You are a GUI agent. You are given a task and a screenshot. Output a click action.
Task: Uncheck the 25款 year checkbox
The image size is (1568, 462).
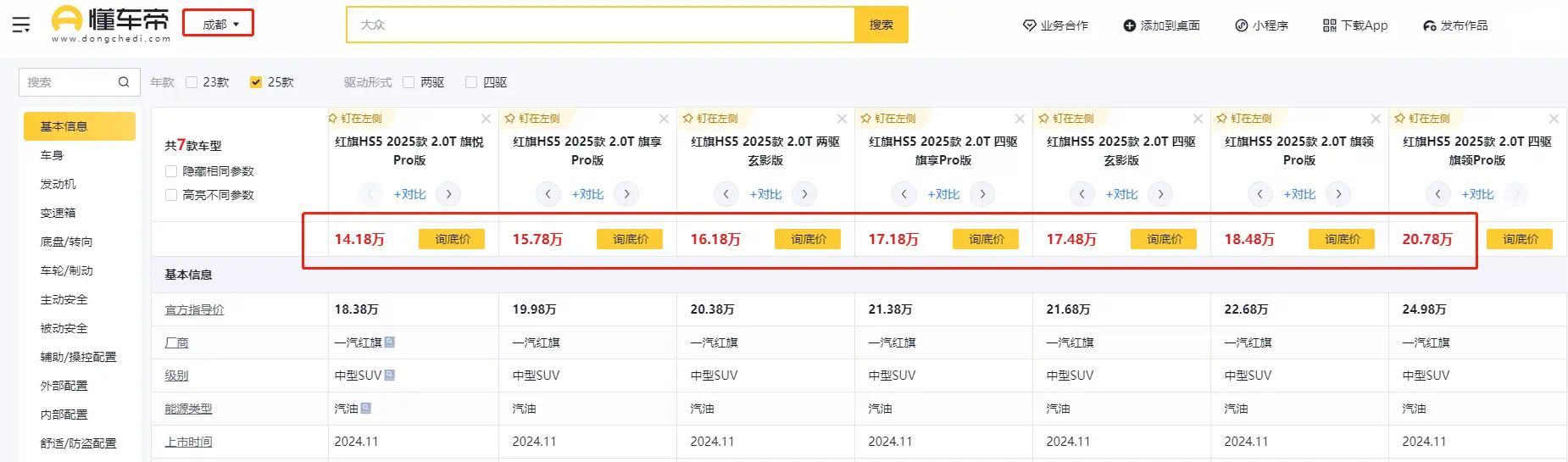pyautogui.click(x=256, y=82)
